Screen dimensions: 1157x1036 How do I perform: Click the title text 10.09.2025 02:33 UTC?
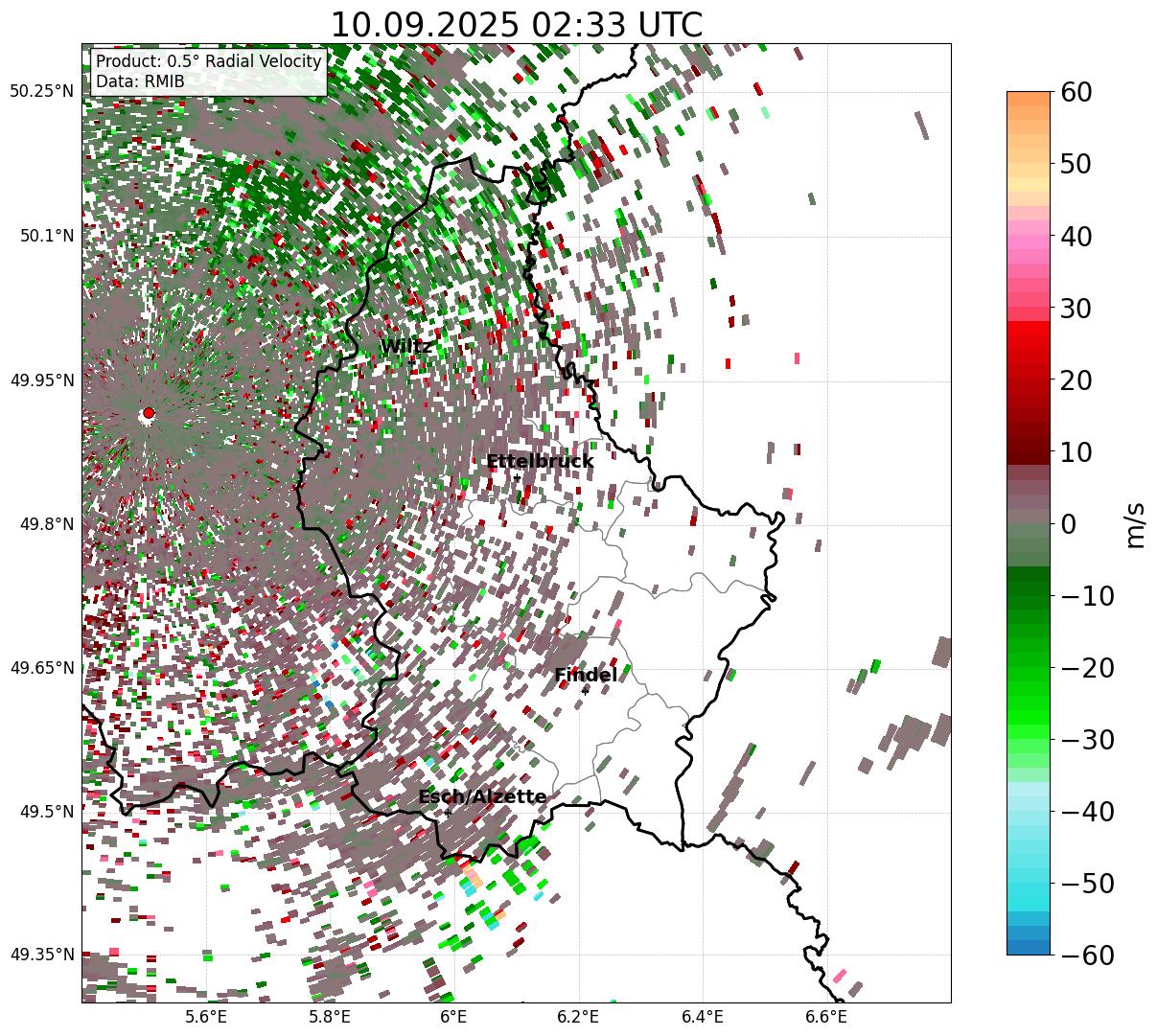516,25
